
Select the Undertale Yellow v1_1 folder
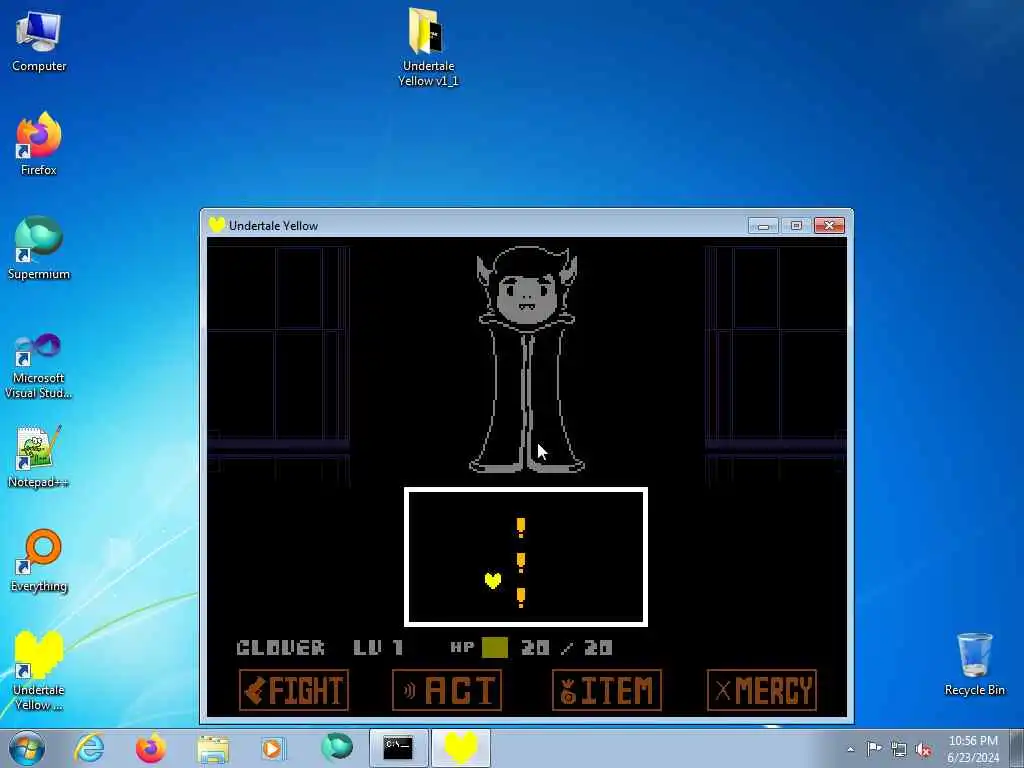(428, 47)
